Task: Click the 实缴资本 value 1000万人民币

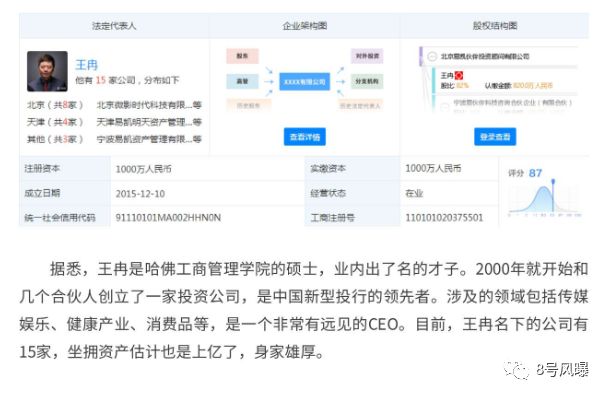Action: (433, 168)
